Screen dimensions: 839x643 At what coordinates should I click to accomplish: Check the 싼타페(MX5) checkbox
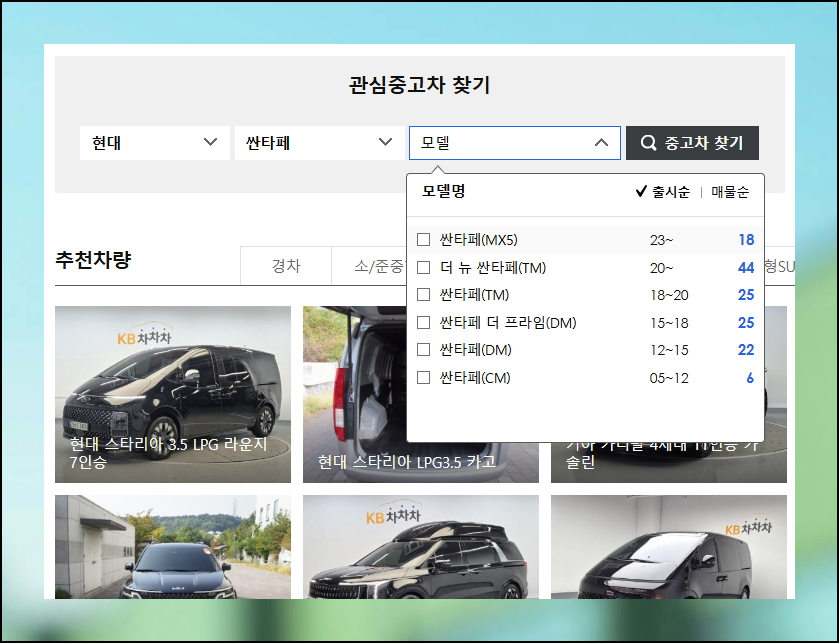[x=423, y=240]
